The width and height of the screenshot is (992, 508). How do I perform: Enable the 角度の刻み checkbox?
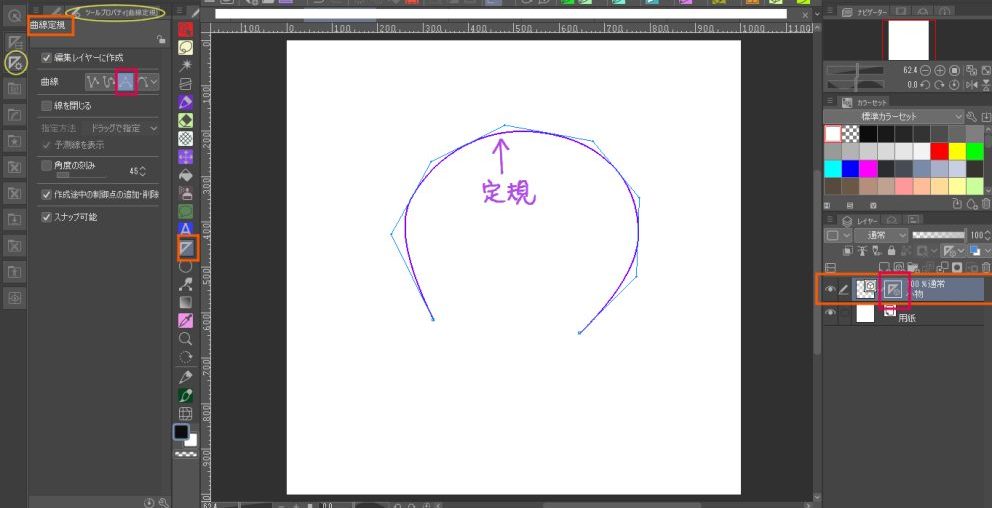pyautogui.click(x=46, y=165)
